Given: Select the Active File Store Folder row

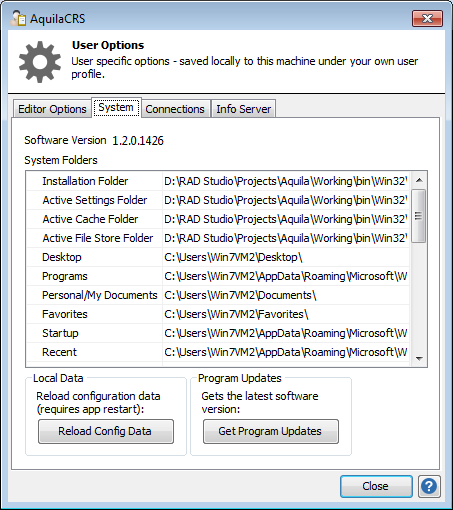Looking at the screenshot, I should 218,238.
